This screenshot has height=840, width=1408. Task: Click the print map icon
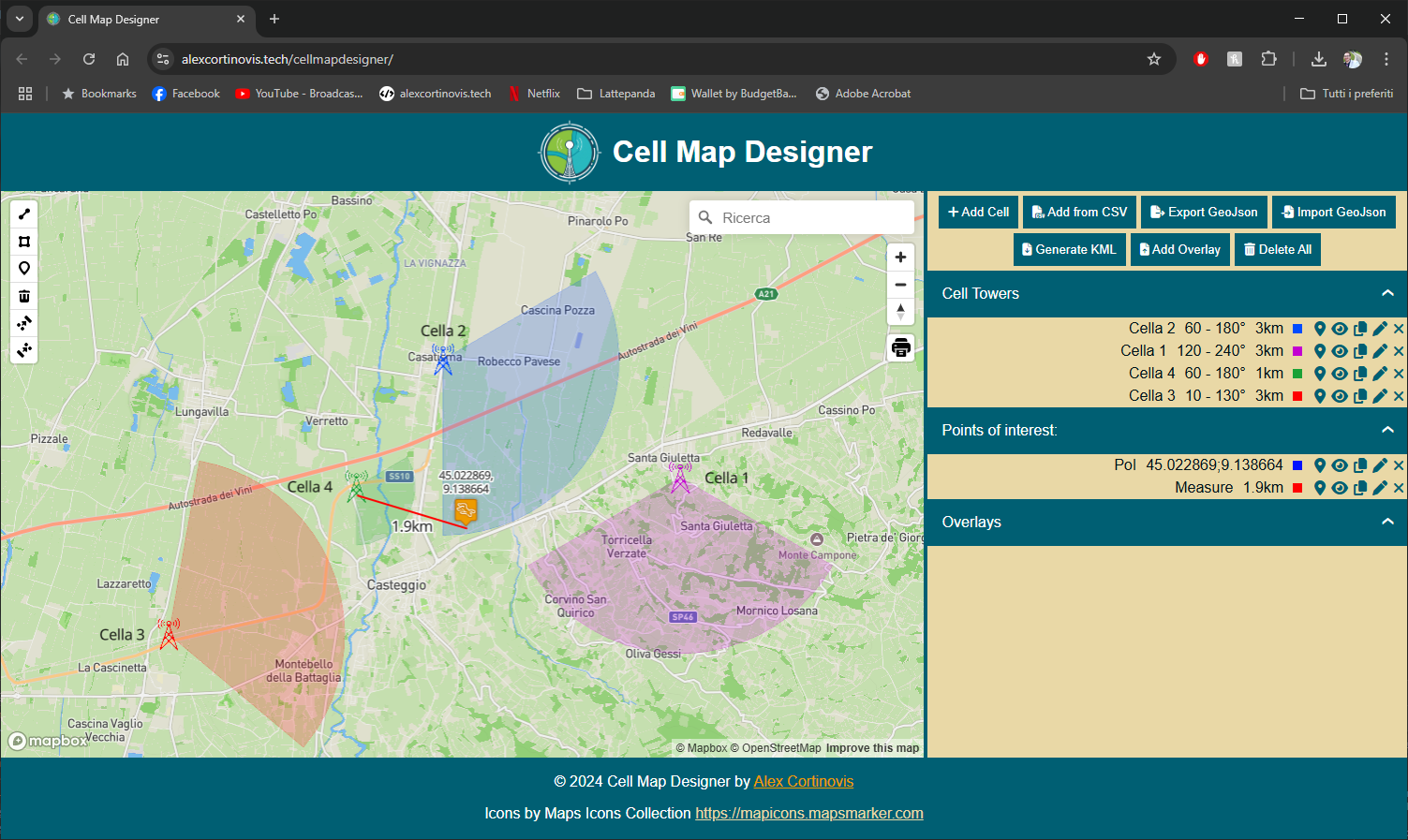pos(900,347)
